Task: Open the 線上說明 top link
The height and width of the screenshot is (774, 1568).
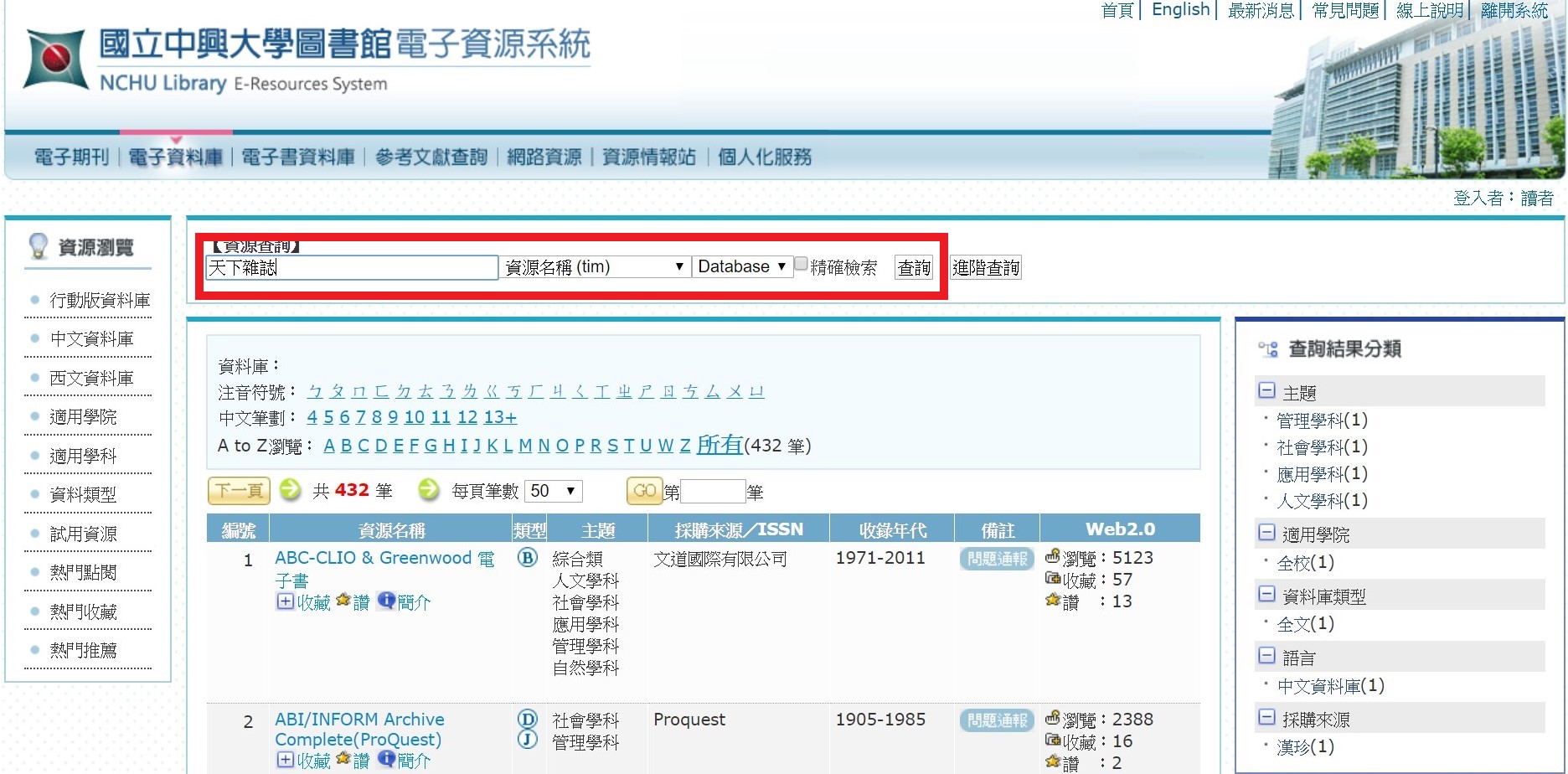Action: pos(1430,10)
